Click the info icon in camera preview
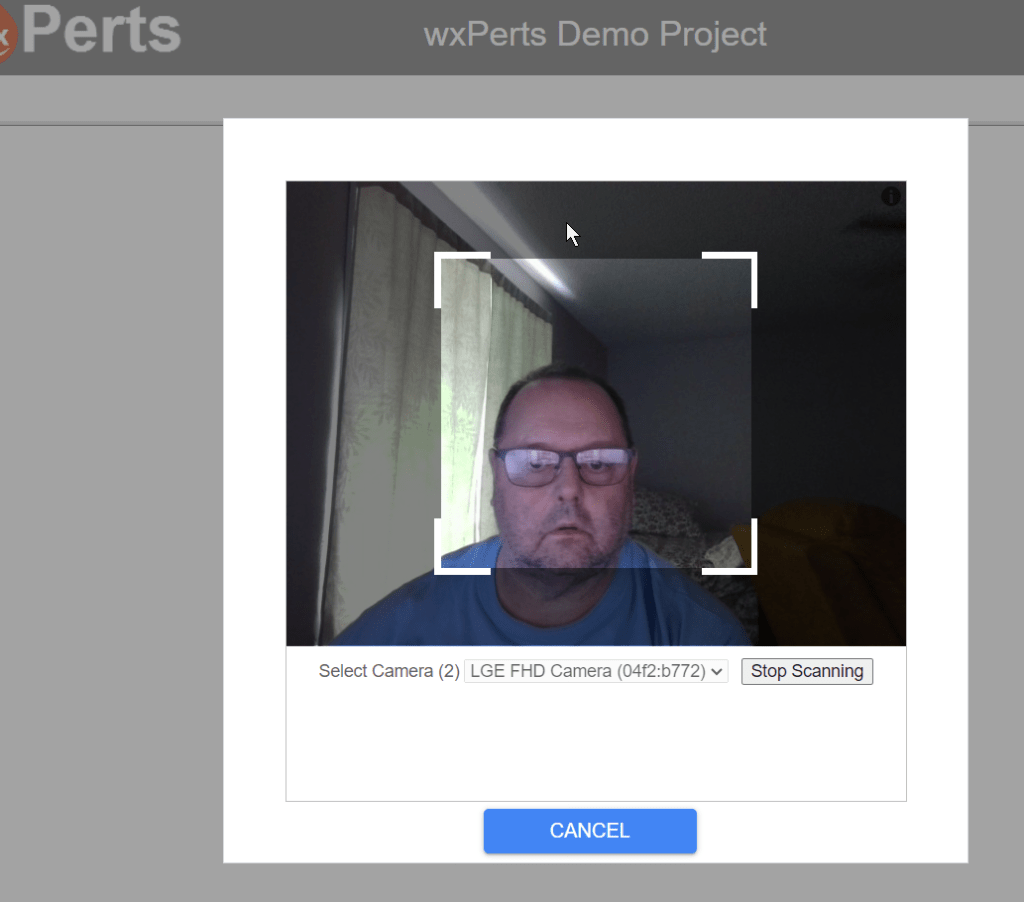The height and width of the screenshot is (902, 1024). point(890,197)
